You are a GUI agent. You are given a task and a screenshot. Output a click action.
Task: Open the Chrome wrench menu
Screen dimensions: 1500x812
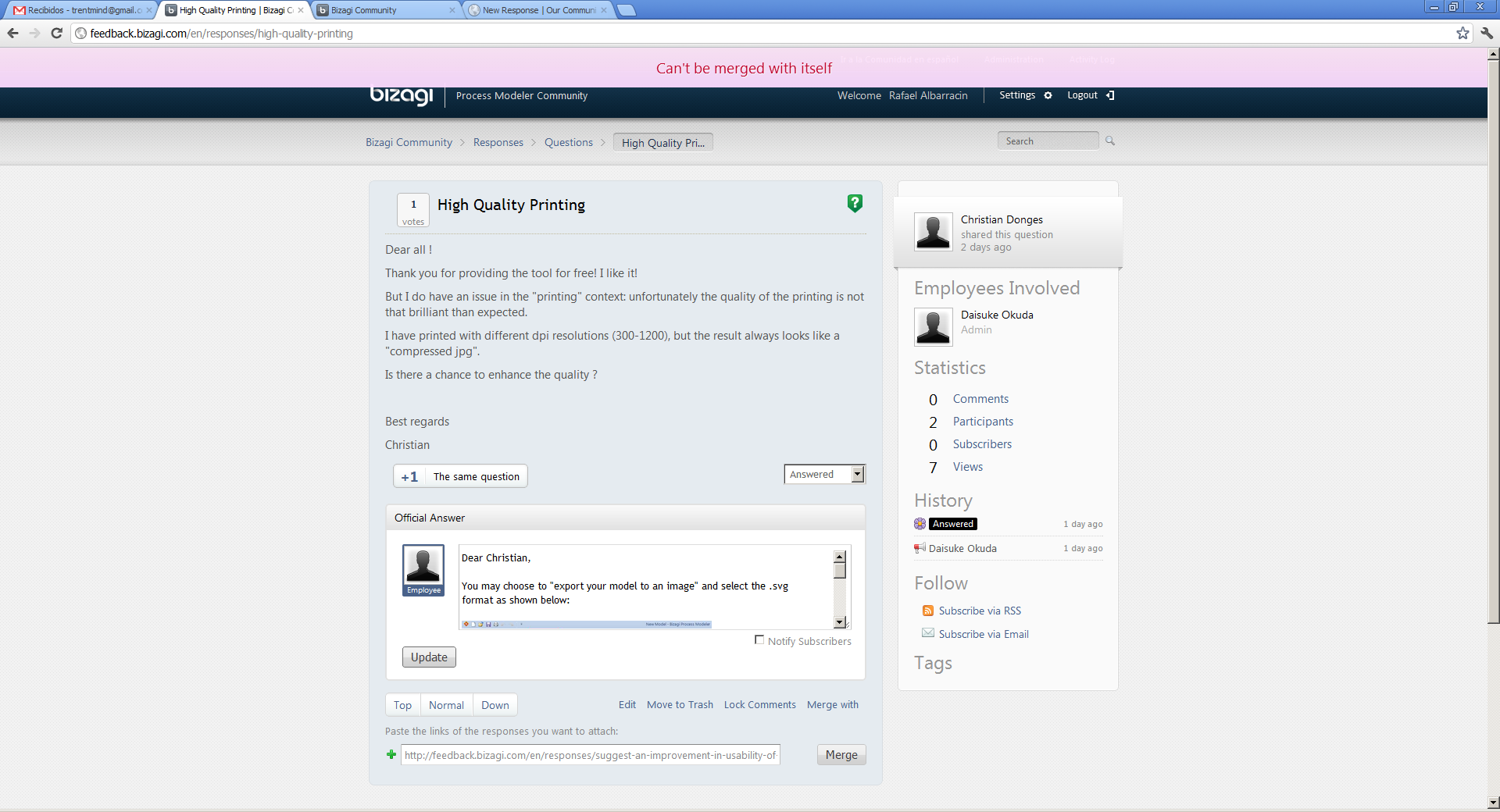coord(1486,33)
